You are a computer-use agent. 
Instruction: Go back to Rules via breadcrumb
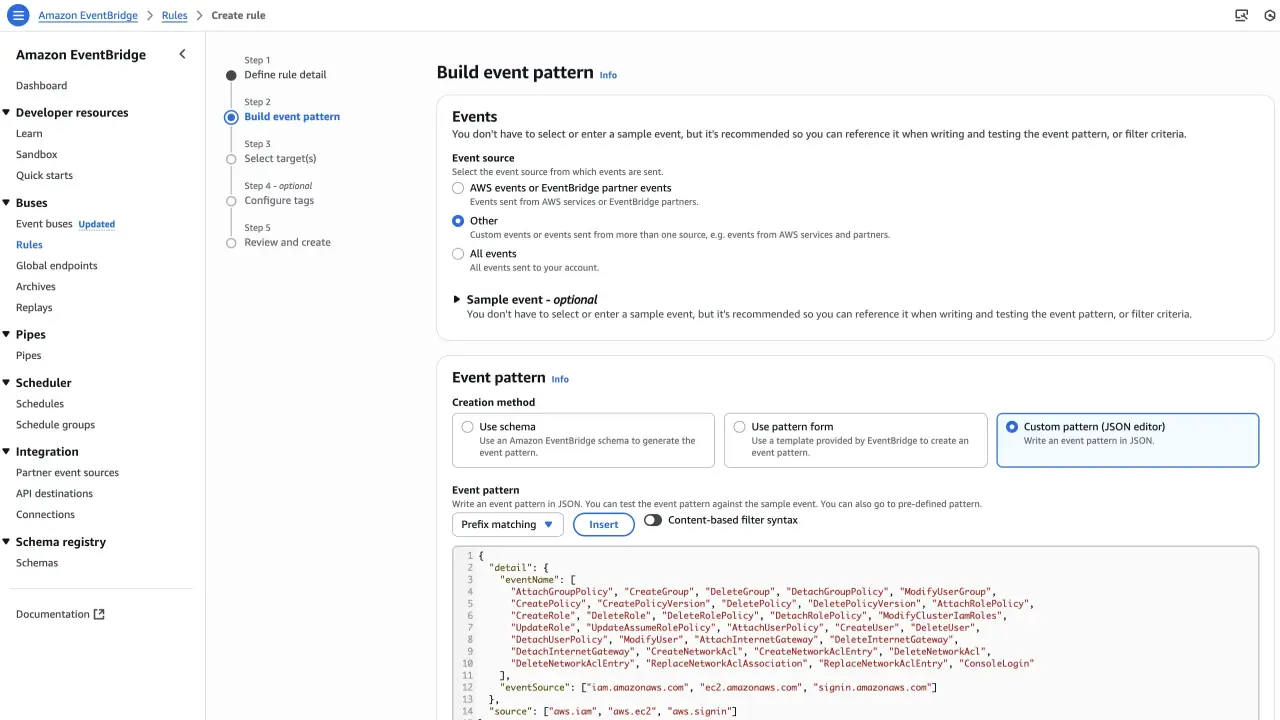174,16
